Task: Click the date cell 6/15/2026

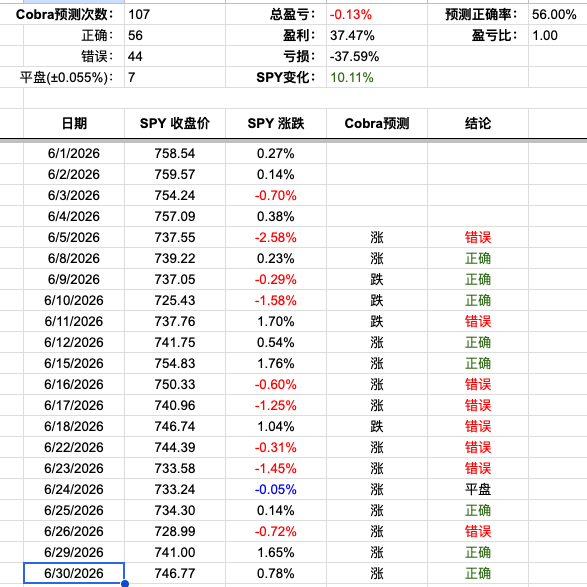Action: pyautogui.click(x=74, y=363)
